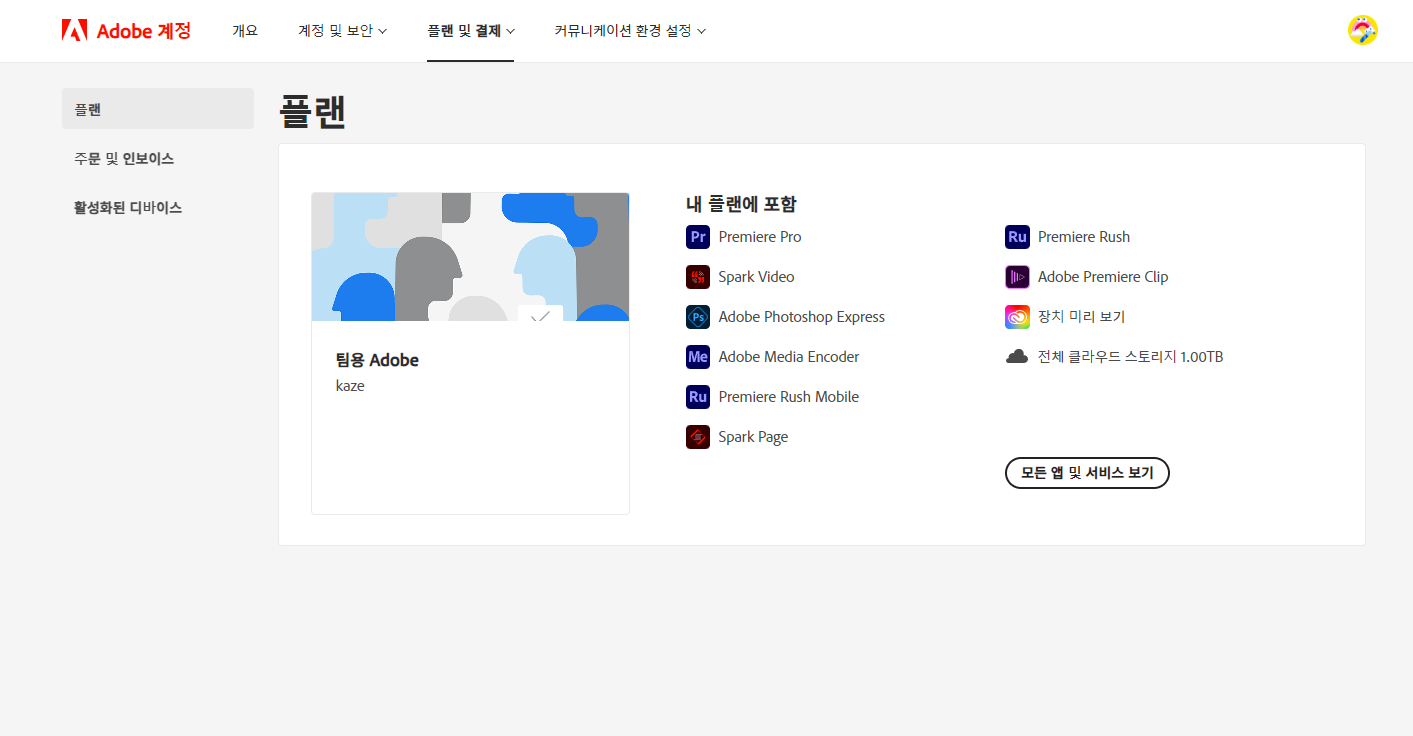The width and height of the screenshot is (1413, 736).
Task: Click the kaze team name text
Action: [350, 386]
